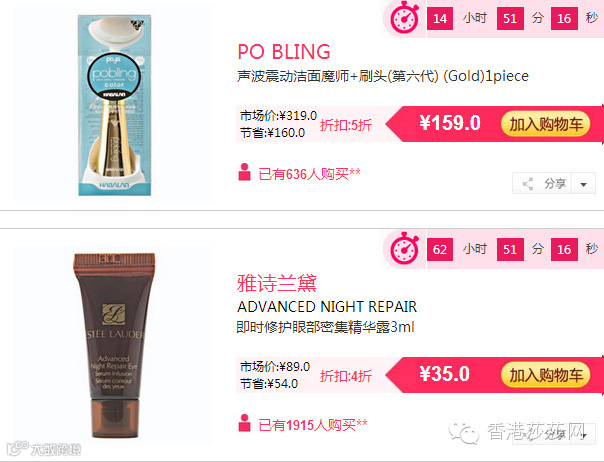Open 声波震动洁面魔师 product description link
The width and height of the screenshot is (604, 462).
click(383, 76)
